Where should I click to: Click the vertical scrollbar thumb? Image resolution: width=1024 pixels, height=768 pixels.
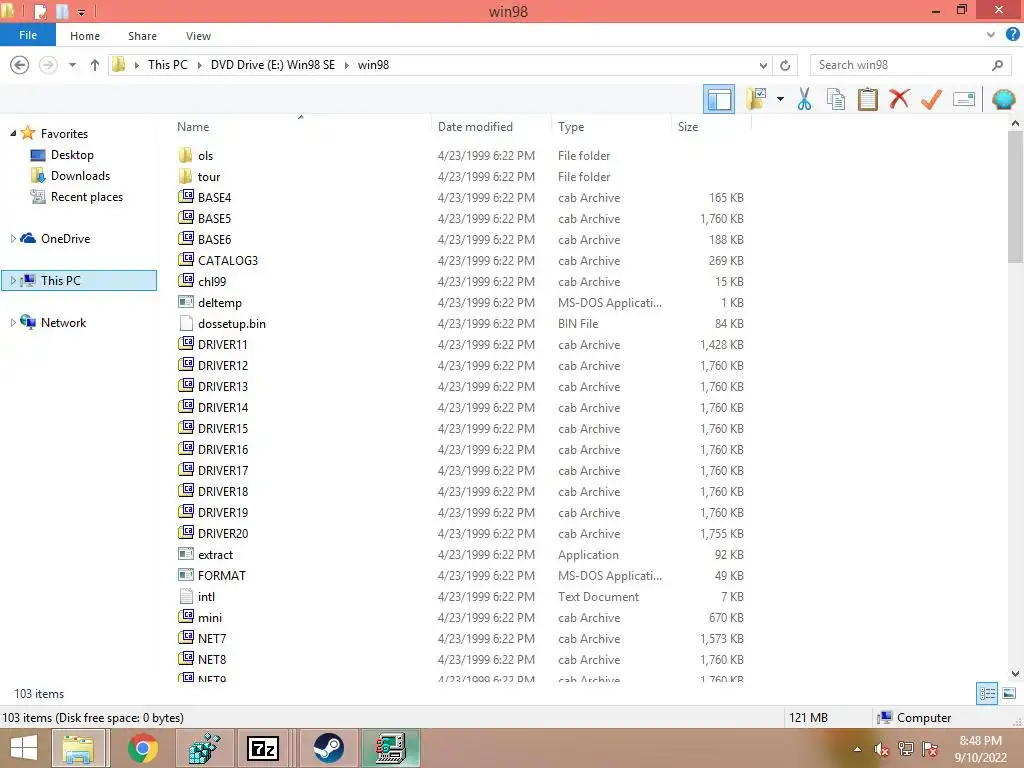1015,197
